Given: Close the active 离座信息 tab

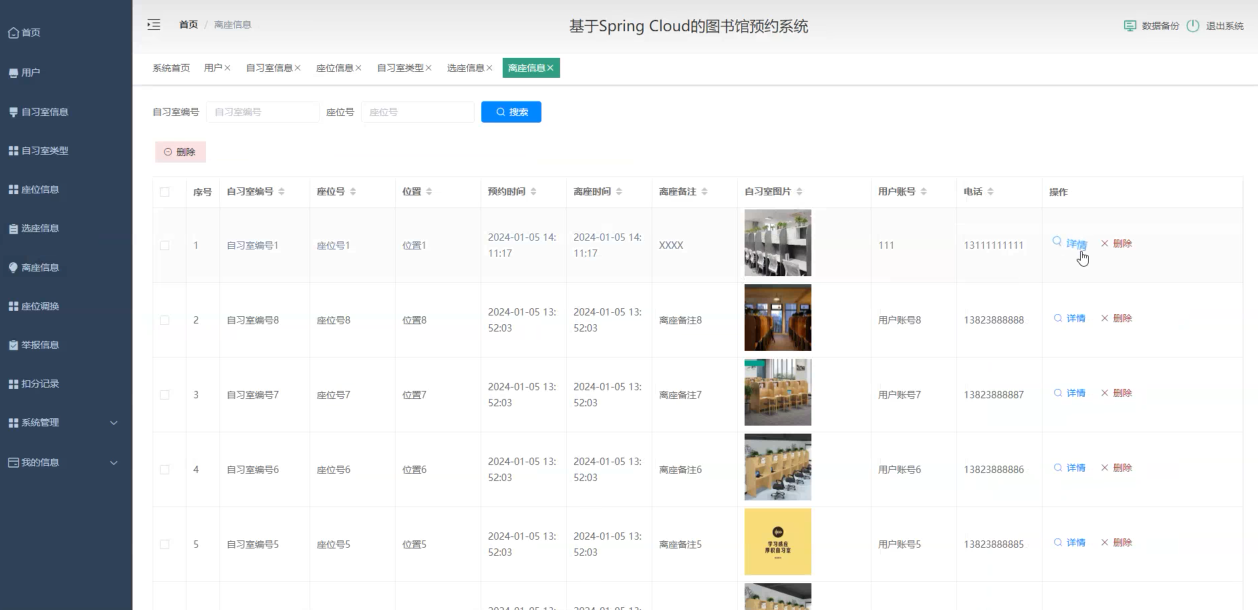Looking at the screenshot, I should [x=550, y=68].
